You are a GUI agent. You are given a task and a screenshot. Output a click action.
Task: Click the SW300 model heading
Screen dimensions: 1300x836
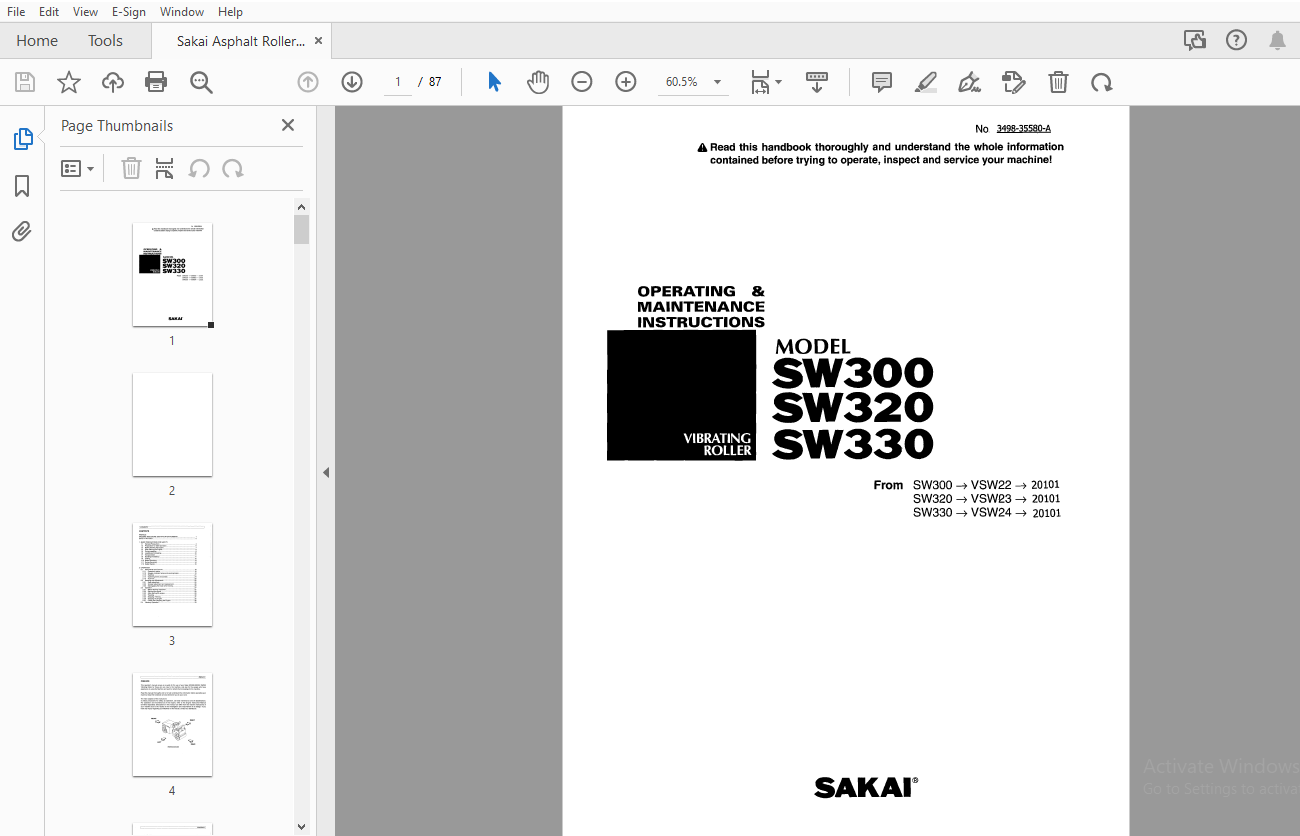853,374
